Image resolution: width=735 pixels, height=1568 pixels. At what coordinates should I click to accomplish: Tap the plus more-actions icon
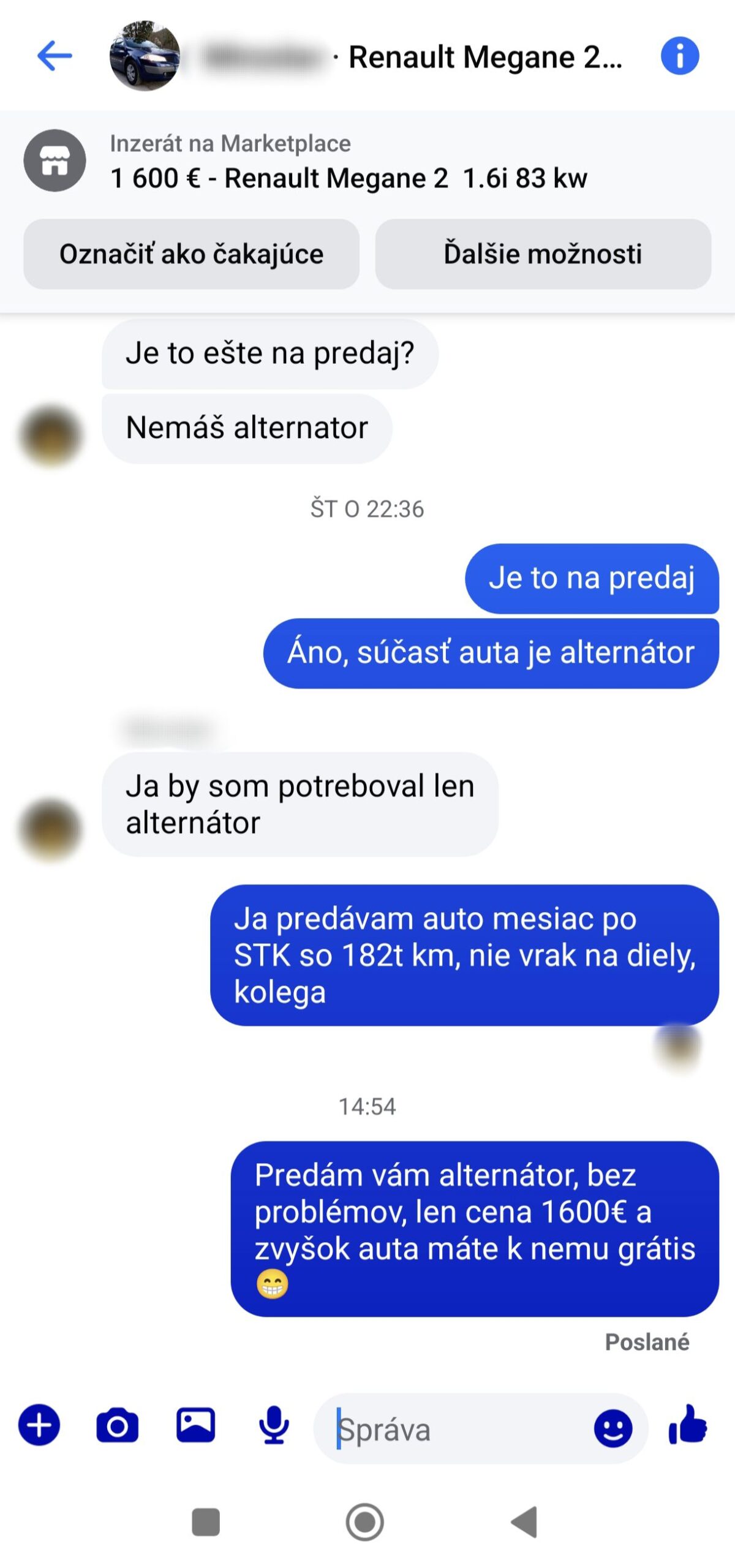pos(39,1424)
